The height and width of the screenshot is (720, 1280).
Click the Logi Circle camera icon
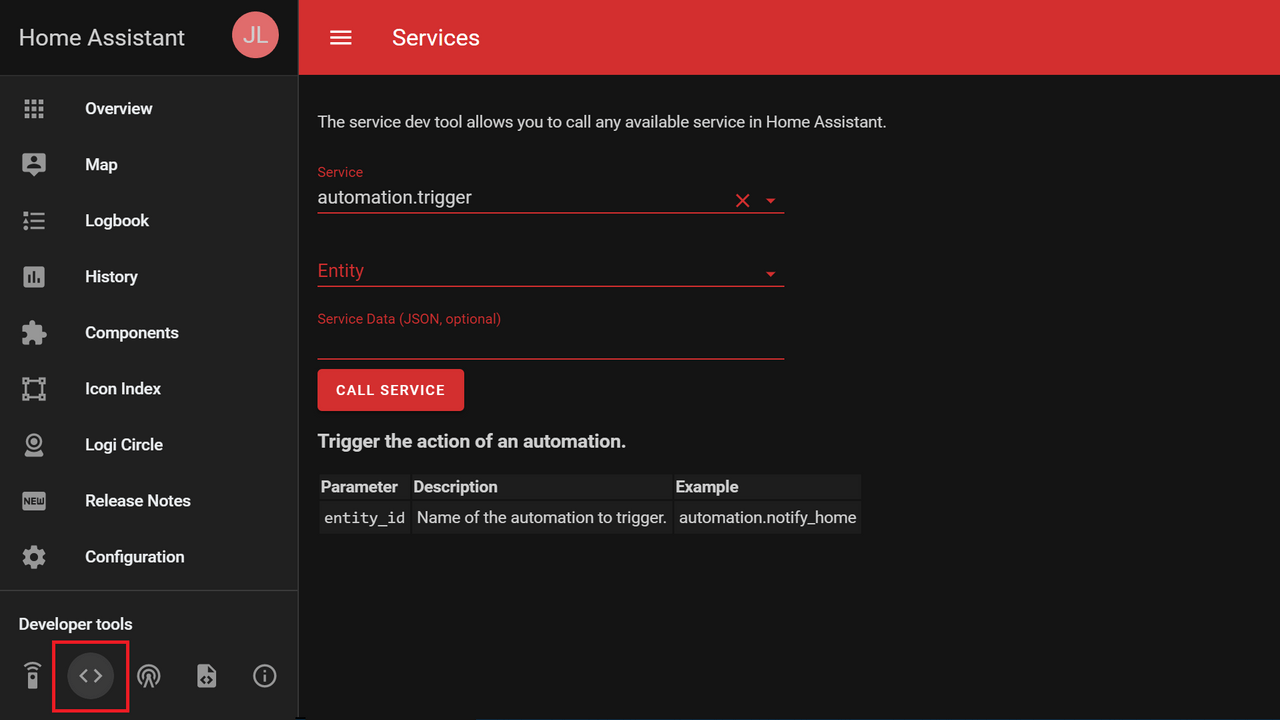(34, 445)
